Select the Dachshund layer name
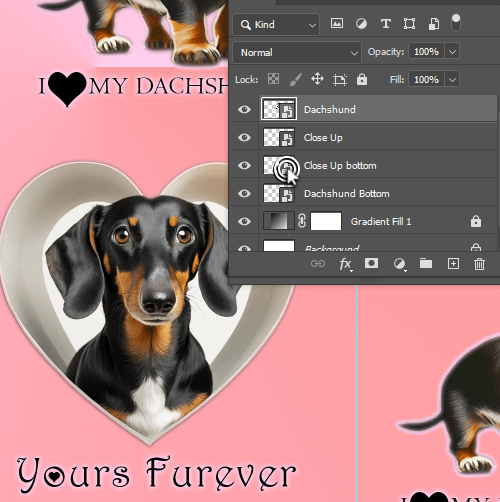 coord(330,109)
